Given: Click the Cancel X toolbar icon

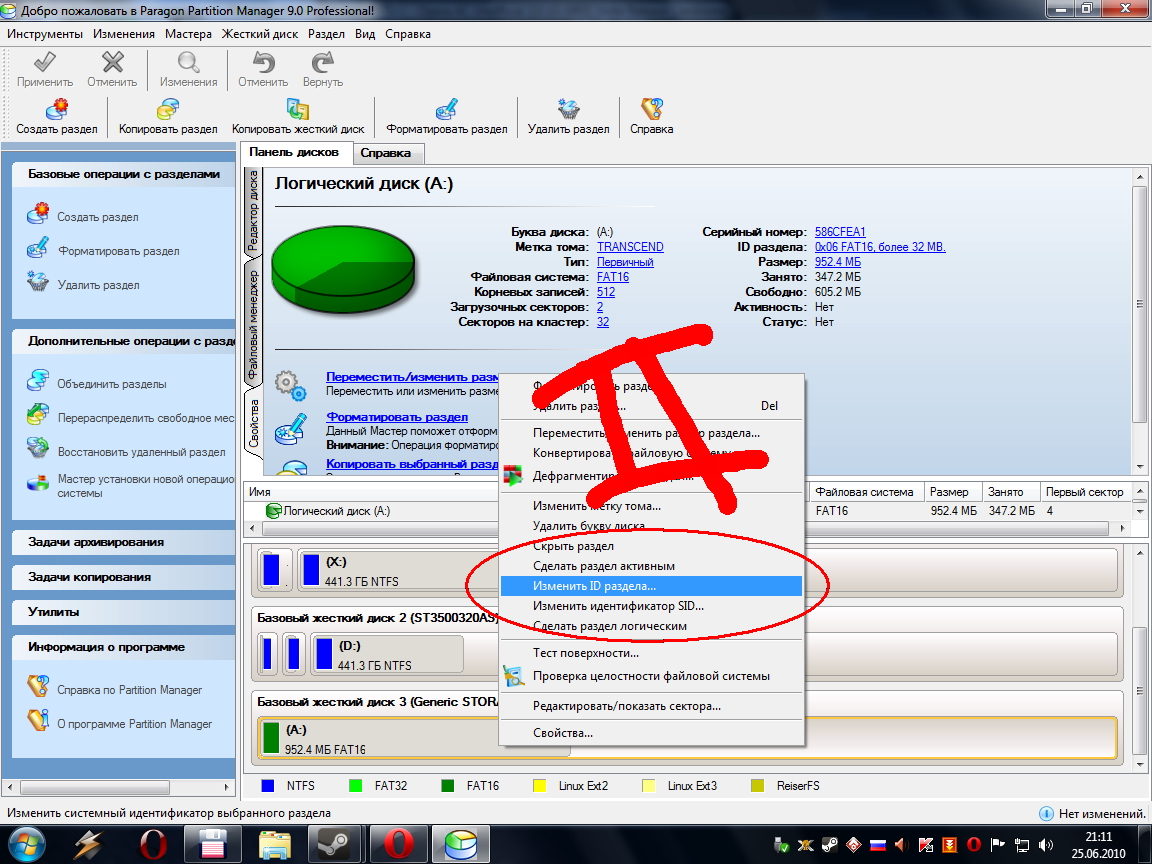Looking at the screenshot, I should pos(112,62).
